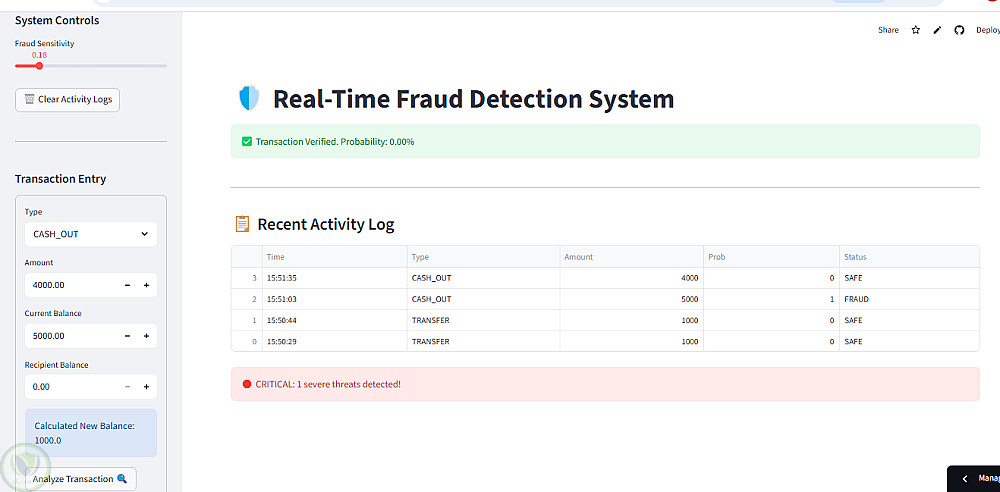1000x492 pixels.
Task: Click Clear Activity Logs button
Action: pyautogui.click(x=67, y=100)
